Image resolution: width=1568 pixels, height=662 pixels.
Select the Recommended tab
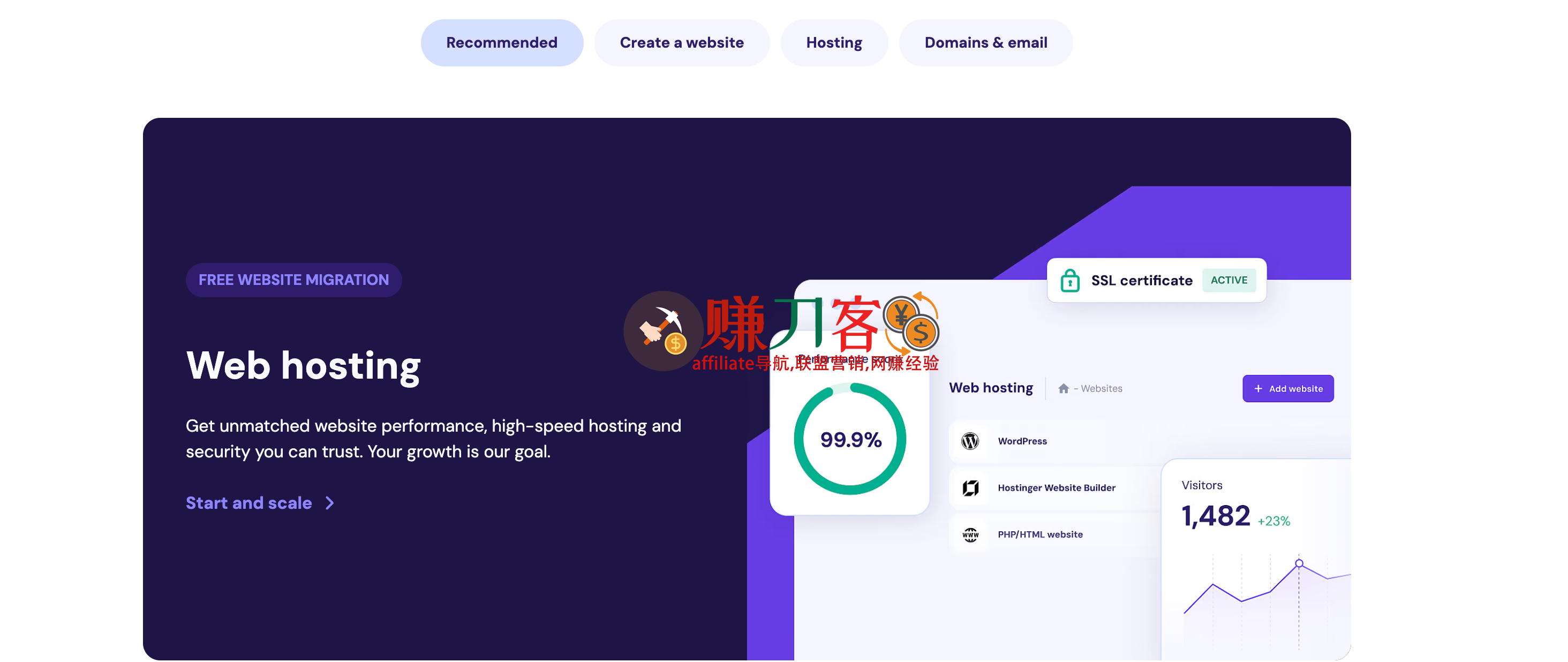pos(501,43)
